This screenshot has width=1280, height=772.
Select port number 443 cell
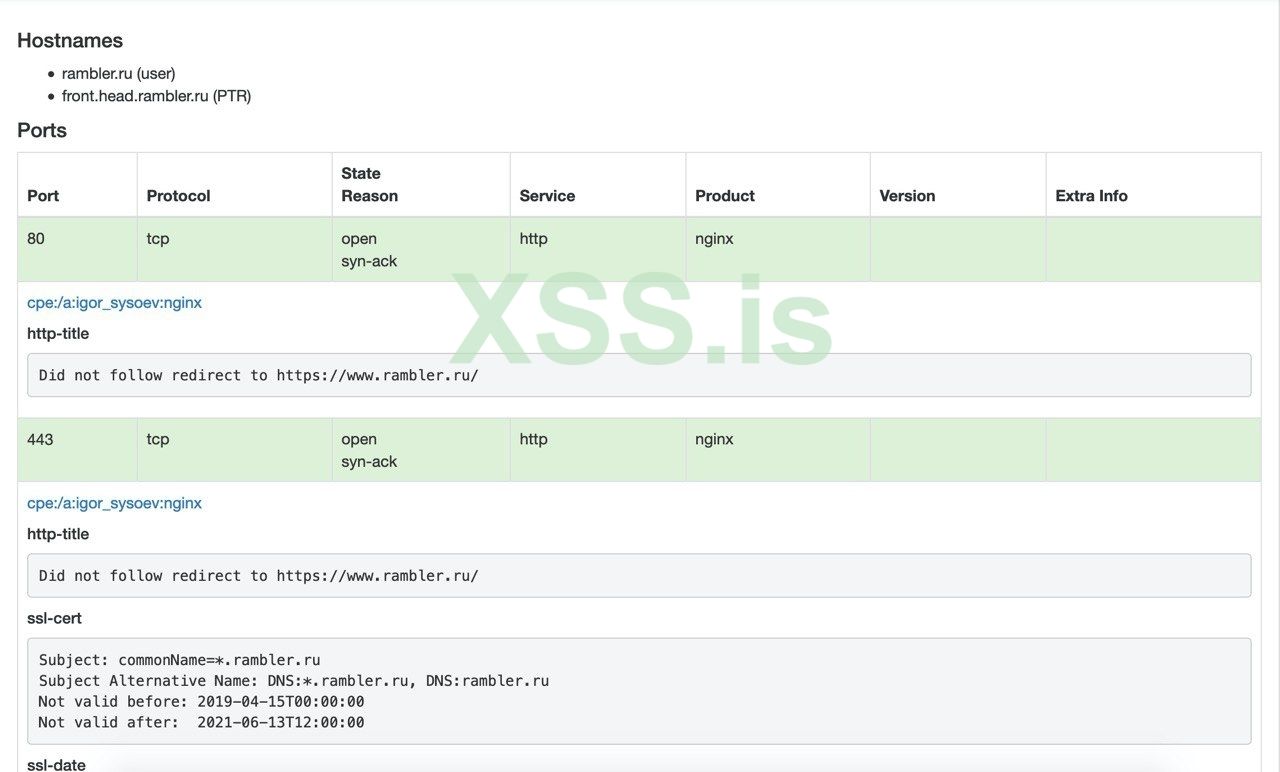pyautogui.click(x=77, y=450)
